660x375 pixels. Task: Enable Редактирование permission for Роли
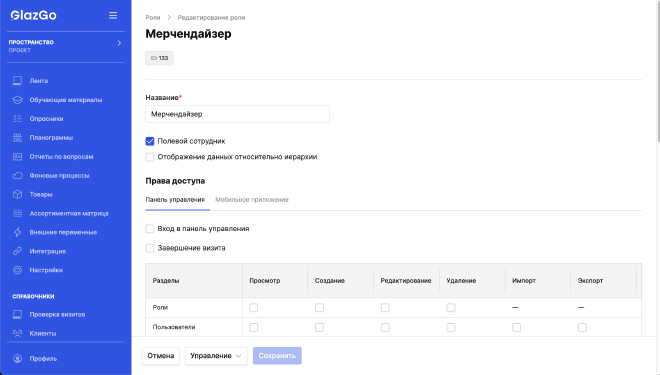[x=385, y=308]
